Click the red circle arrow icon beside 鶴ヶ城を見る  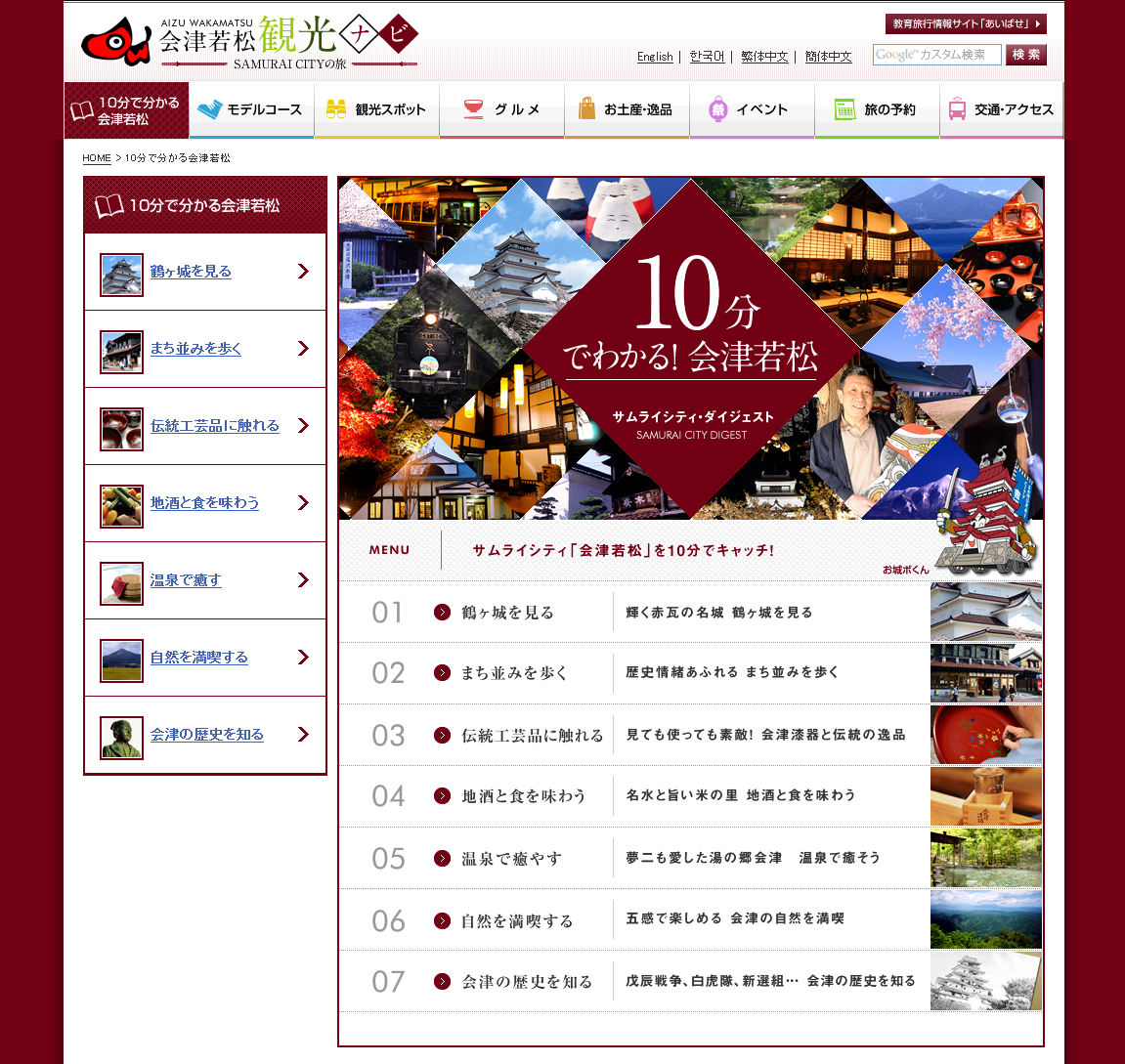(442, 613)
